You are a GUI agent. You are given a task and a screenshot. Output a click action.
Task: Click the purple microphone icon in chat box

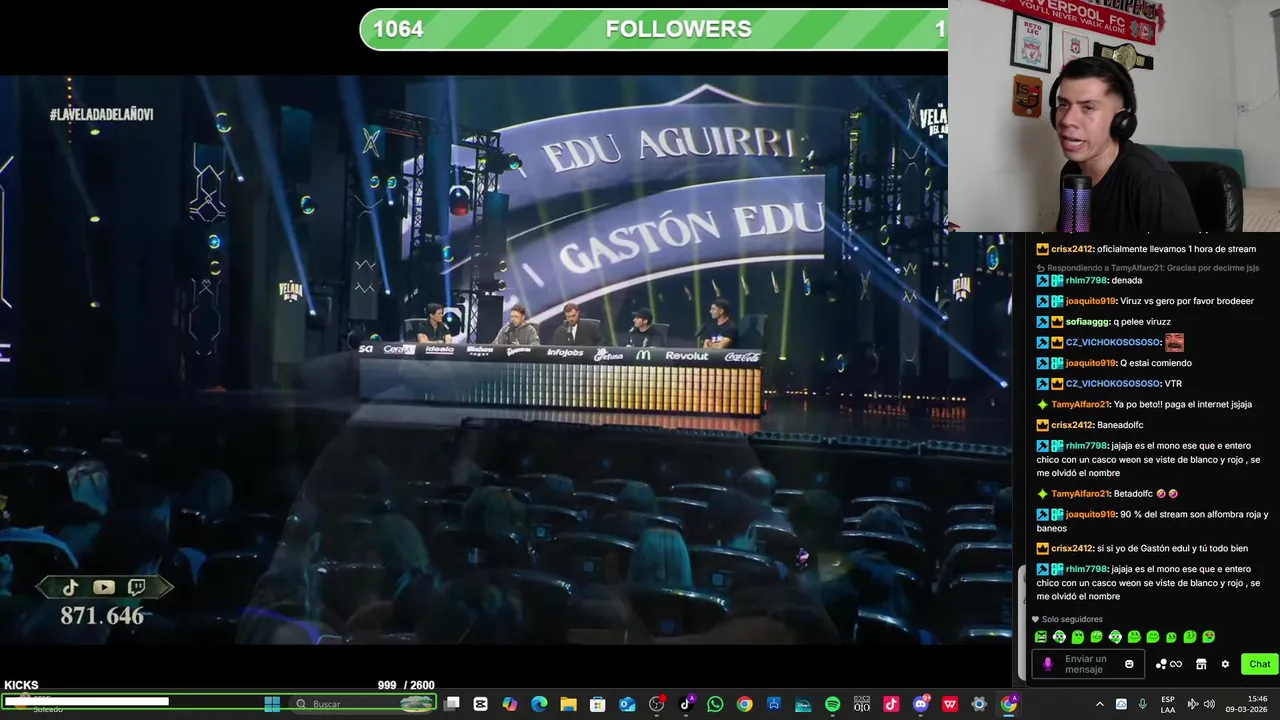click(x=1047, y=664)
